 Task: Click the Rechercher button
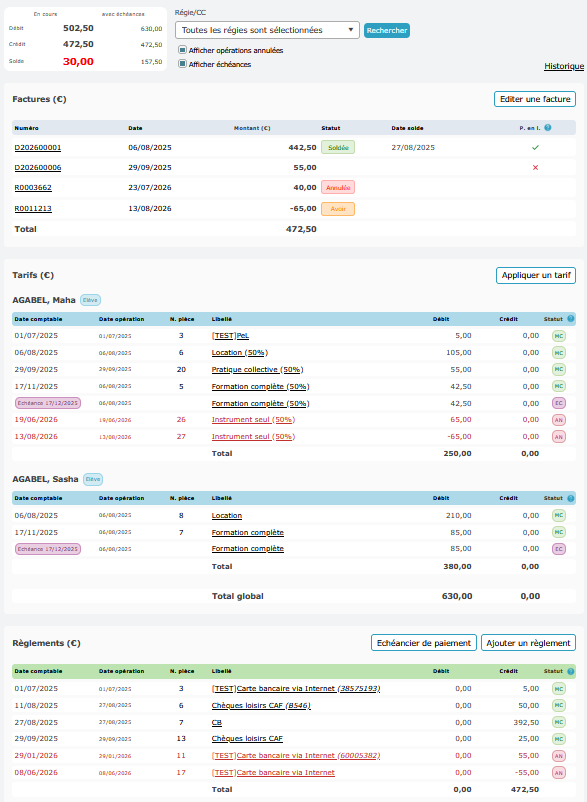(x=387, y=30)
